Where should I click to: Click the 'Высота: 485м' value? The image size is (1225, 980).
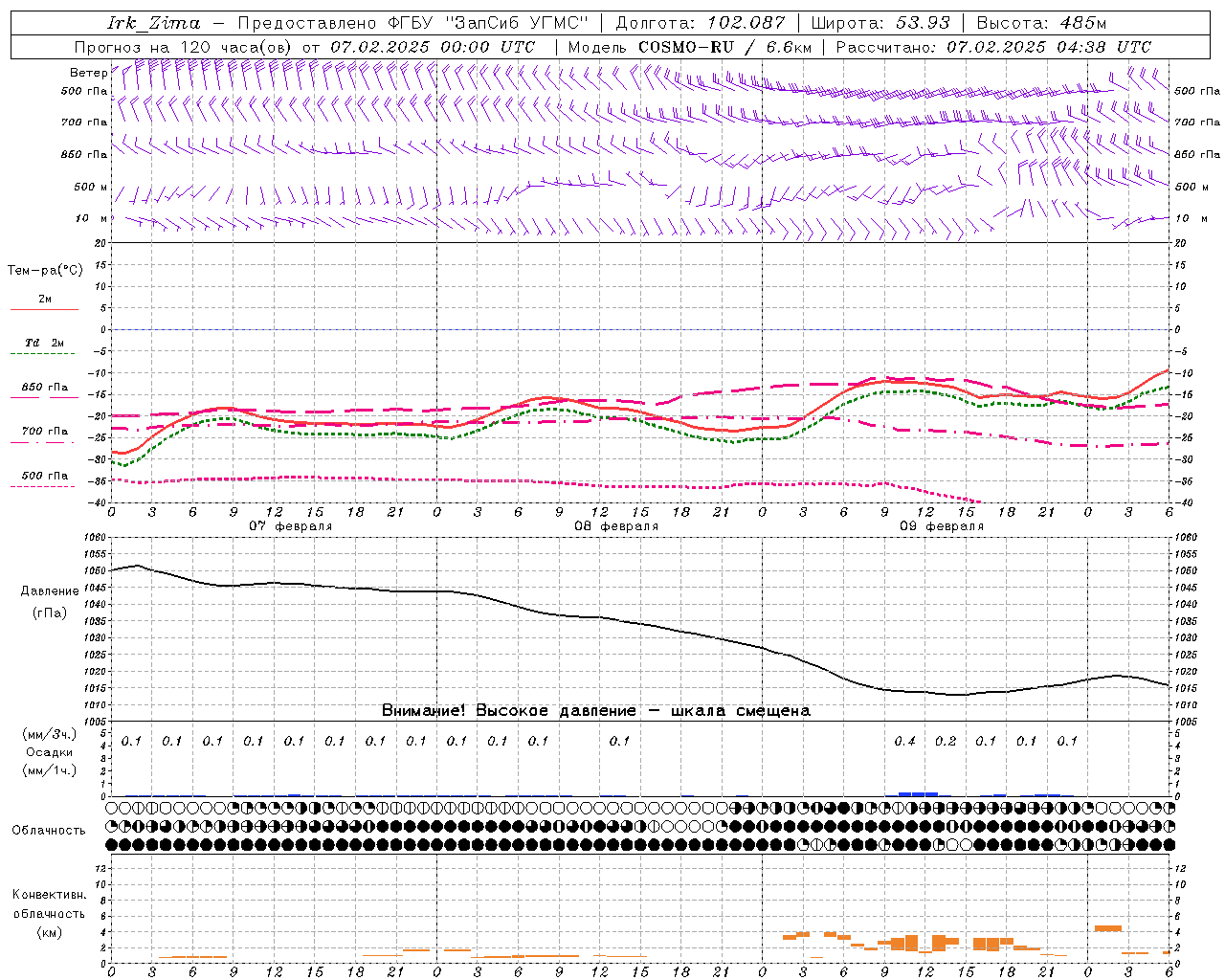click(1043, 23)
